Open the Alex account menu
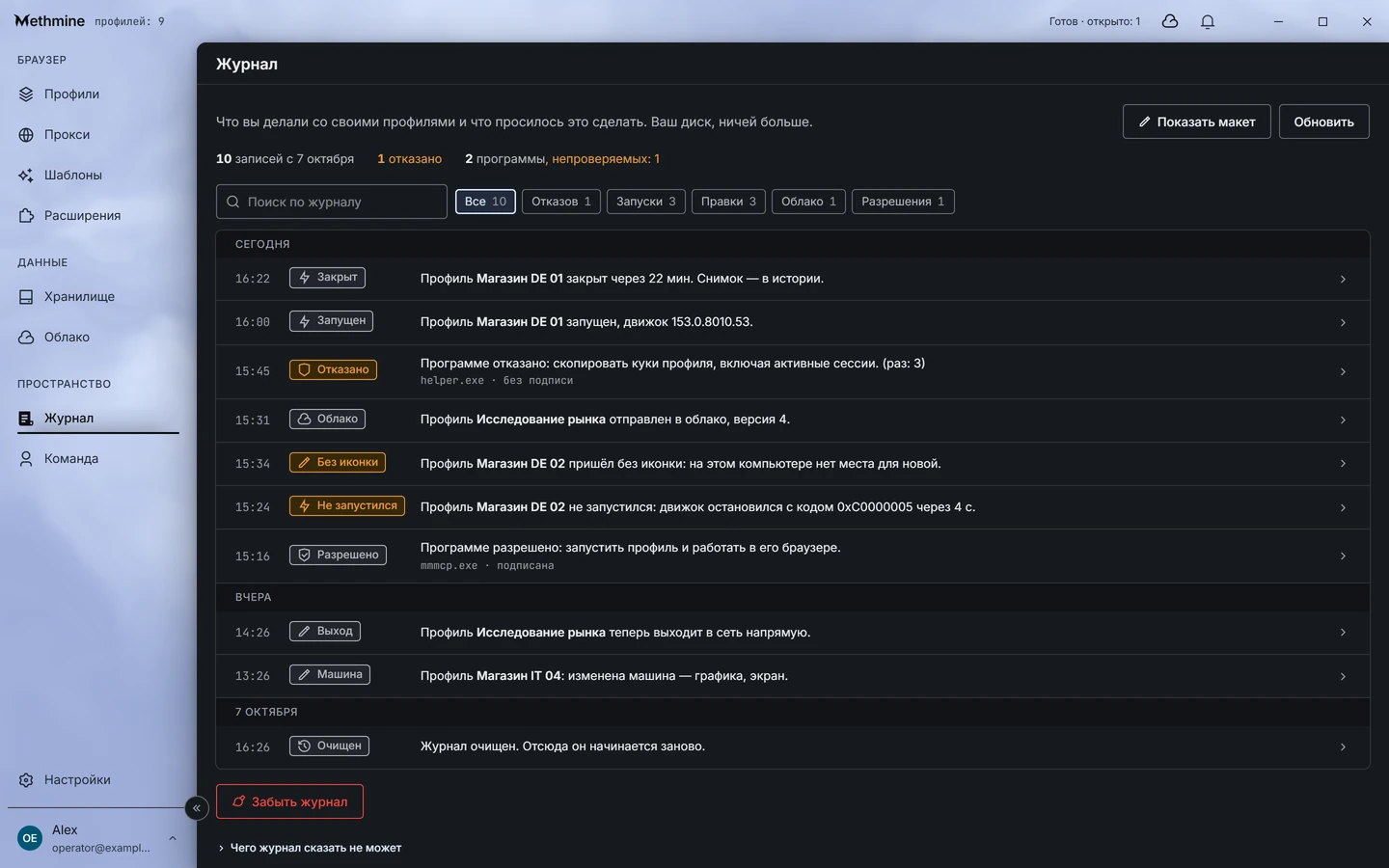 [x=97, y=838]
